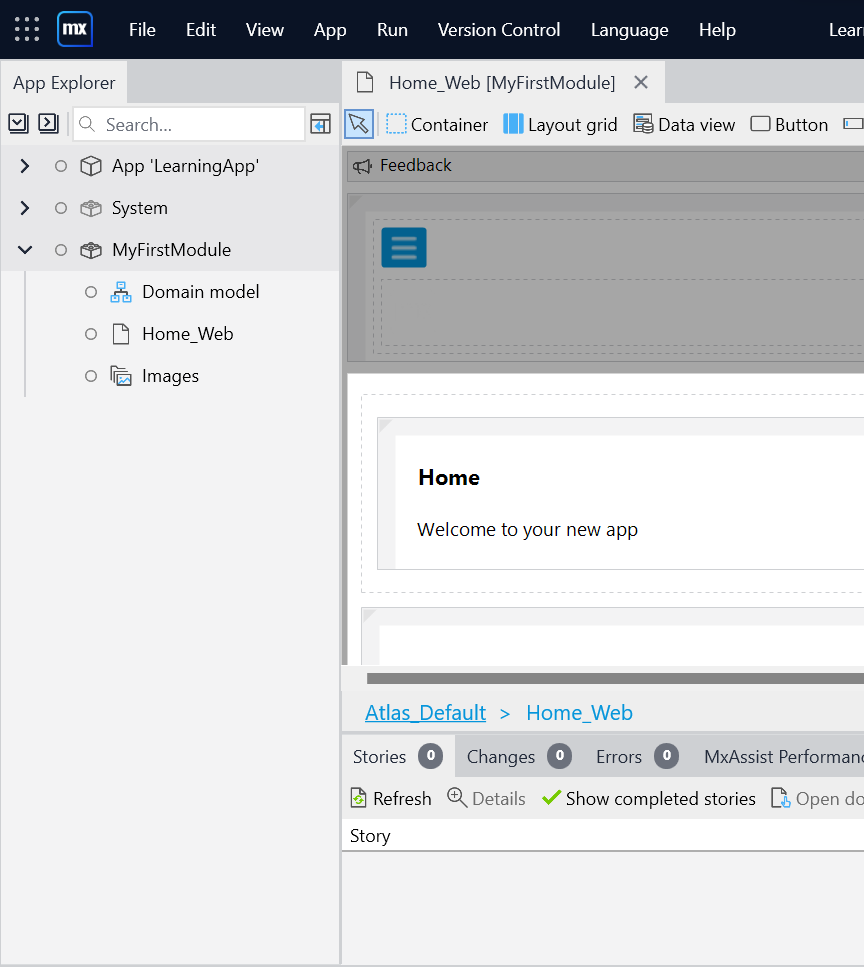Expand the System module node
The width and height of the screenshot is (864, 967).
click(x=25, y=208)
